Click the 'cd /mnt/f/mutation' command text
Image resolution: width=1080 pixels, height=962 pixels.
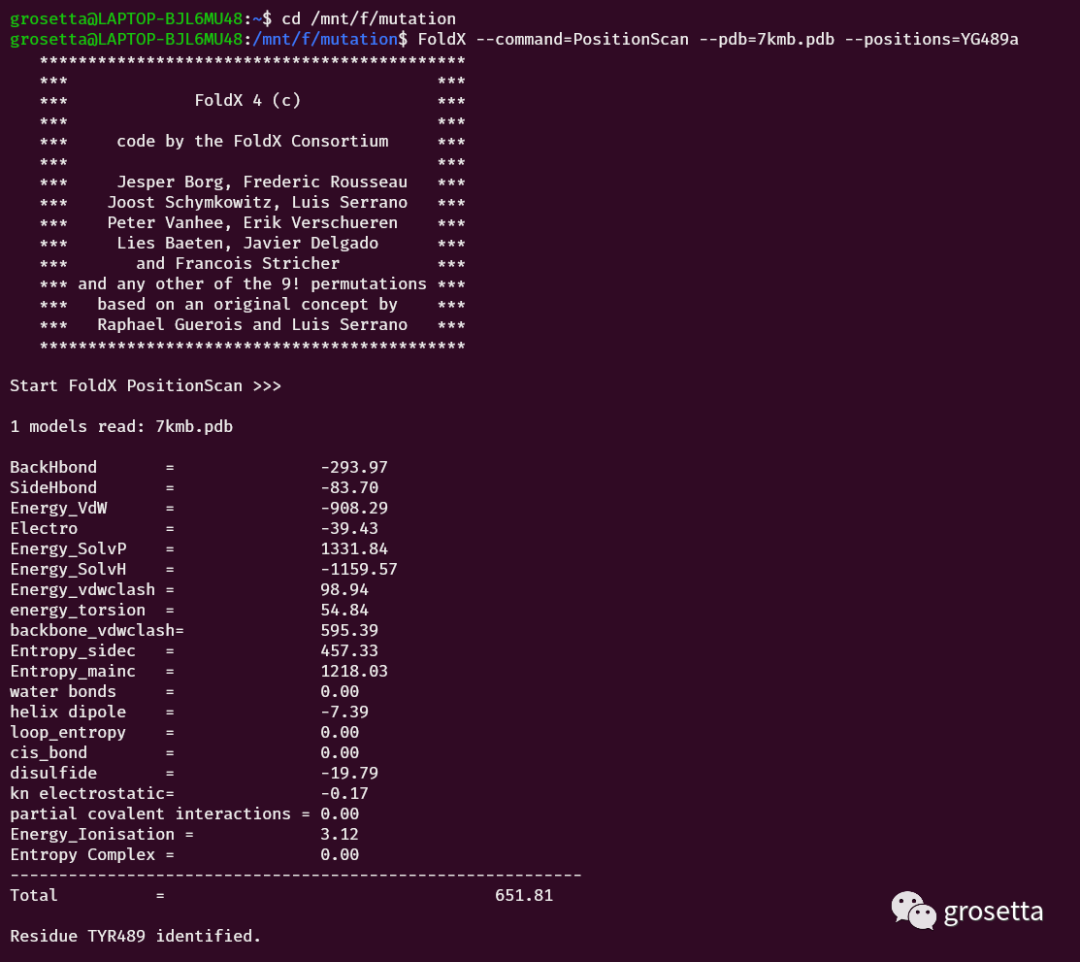368,19
